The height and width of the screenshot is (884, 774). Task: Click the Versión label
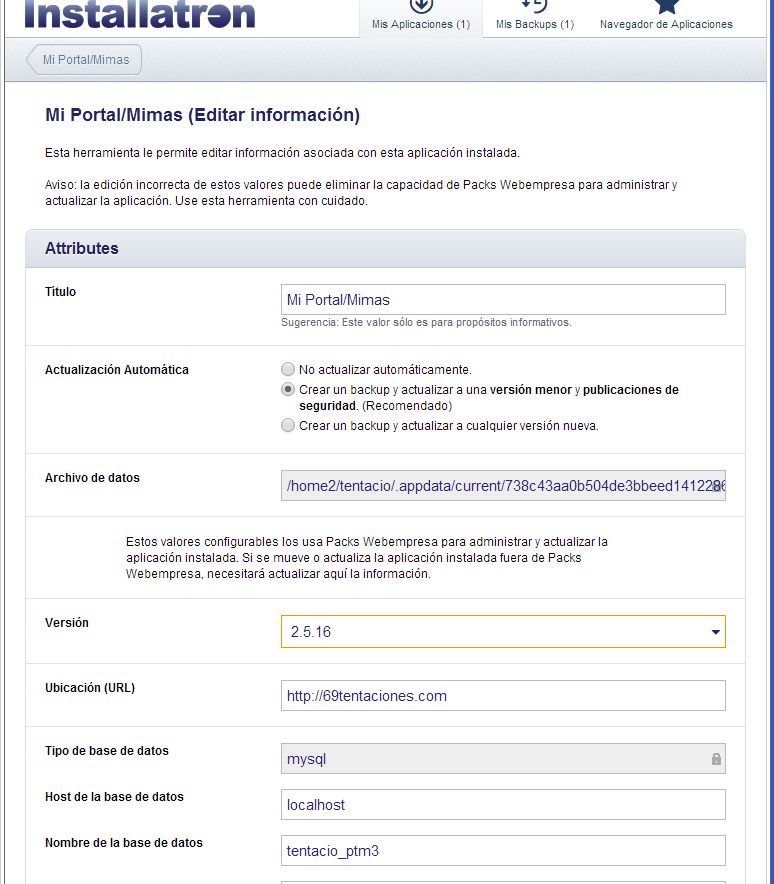click(x=67, y=622)
